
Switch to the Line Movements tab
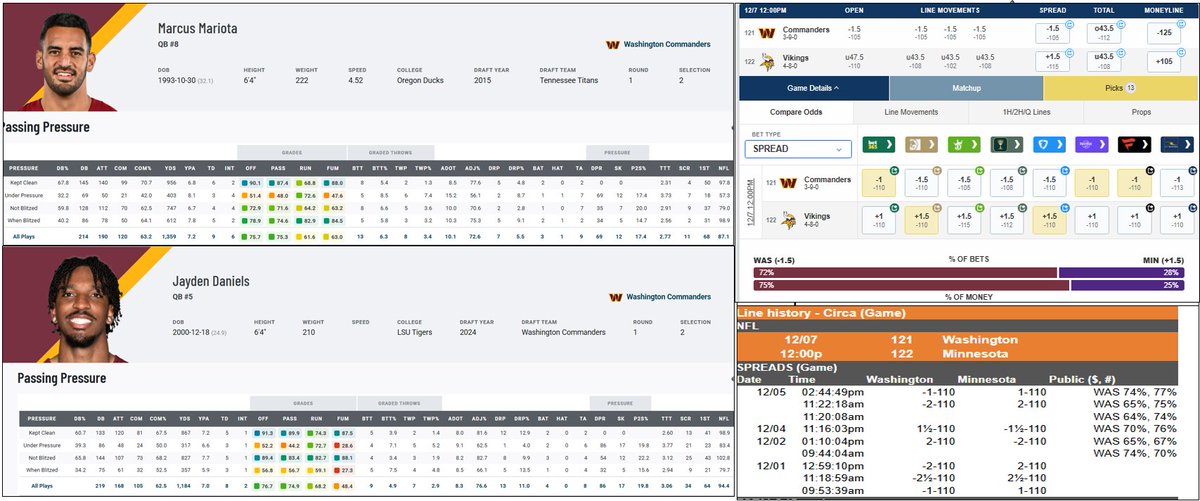tap(913, 113)
